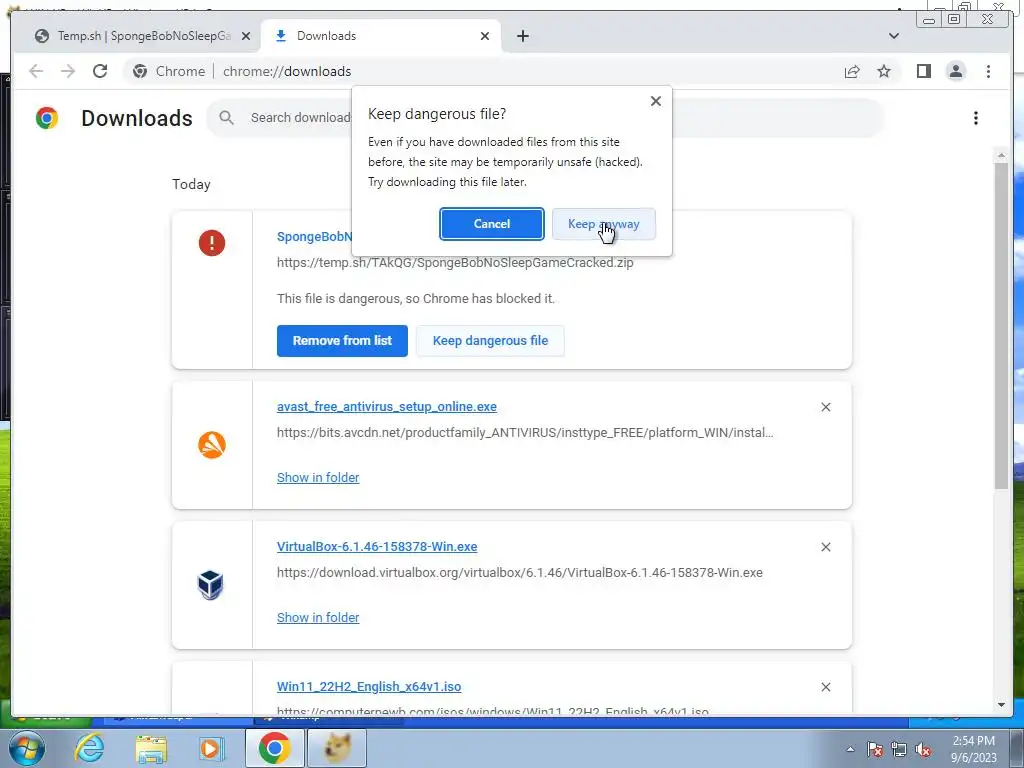Dismiss the Keep dangerous file dialog
This screenshot has height=768, width=1024.
656,101
